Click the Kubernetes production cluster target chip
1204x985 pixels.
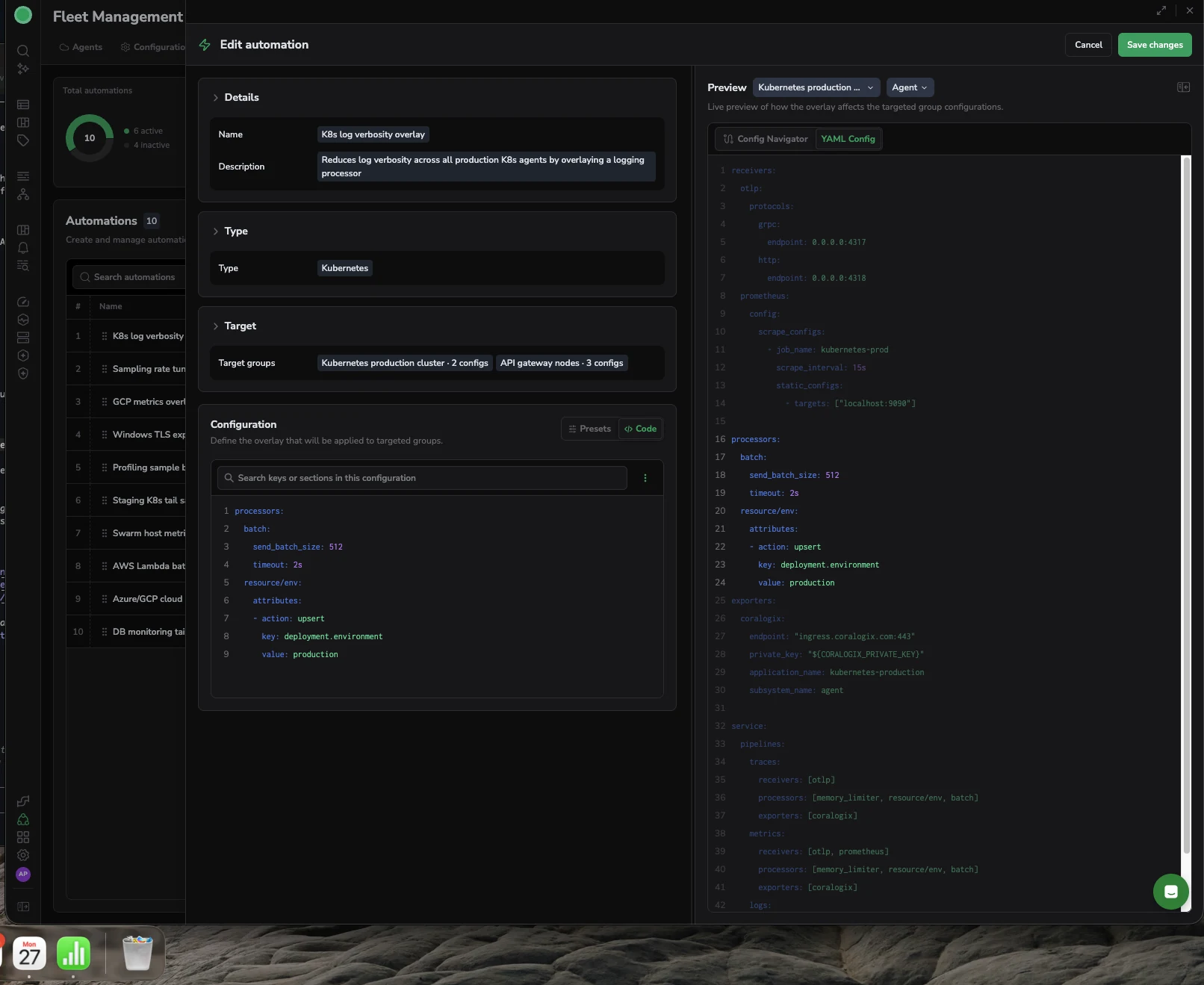[405, 363]
